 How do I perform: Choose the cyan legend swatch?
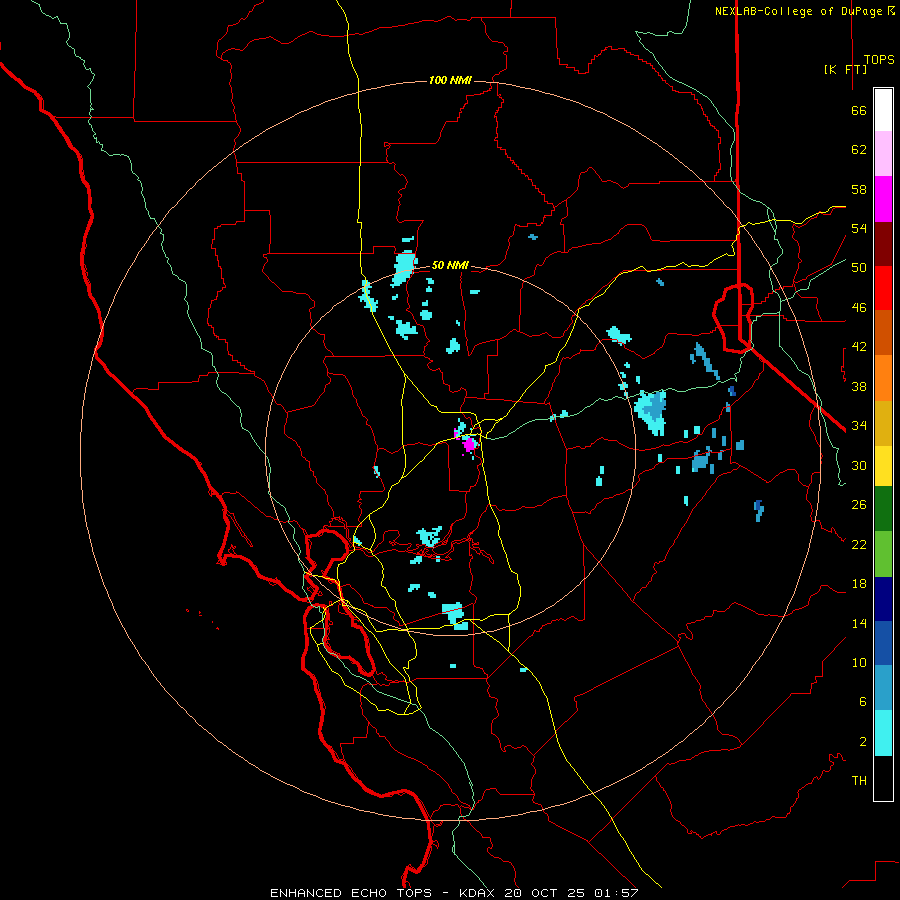(x=883, y=733)
